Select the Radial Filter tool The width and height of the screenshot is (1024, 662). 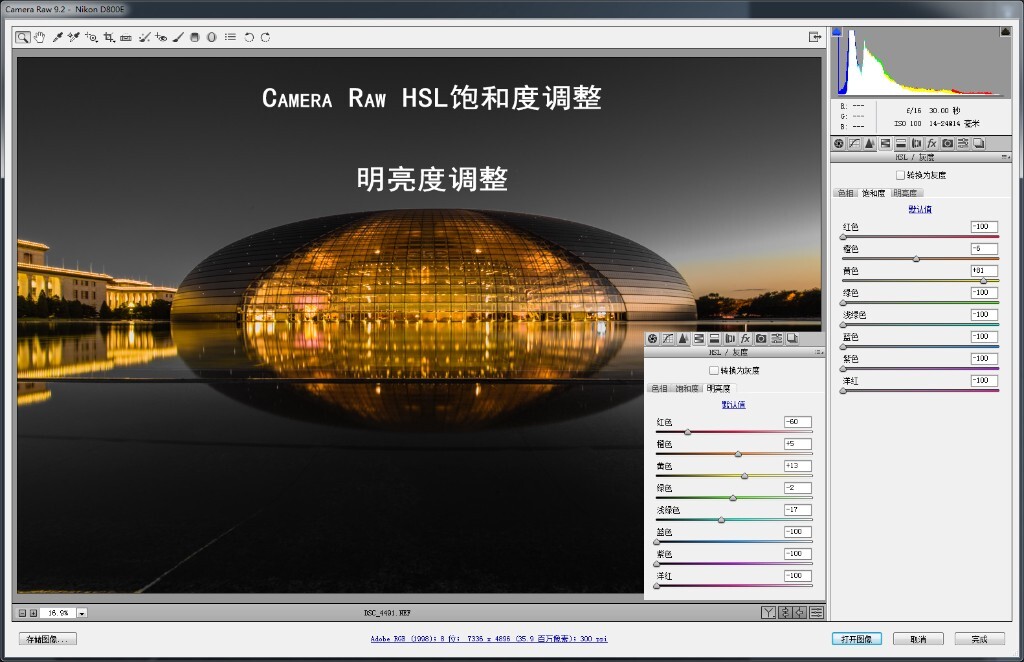coord(212,37)
